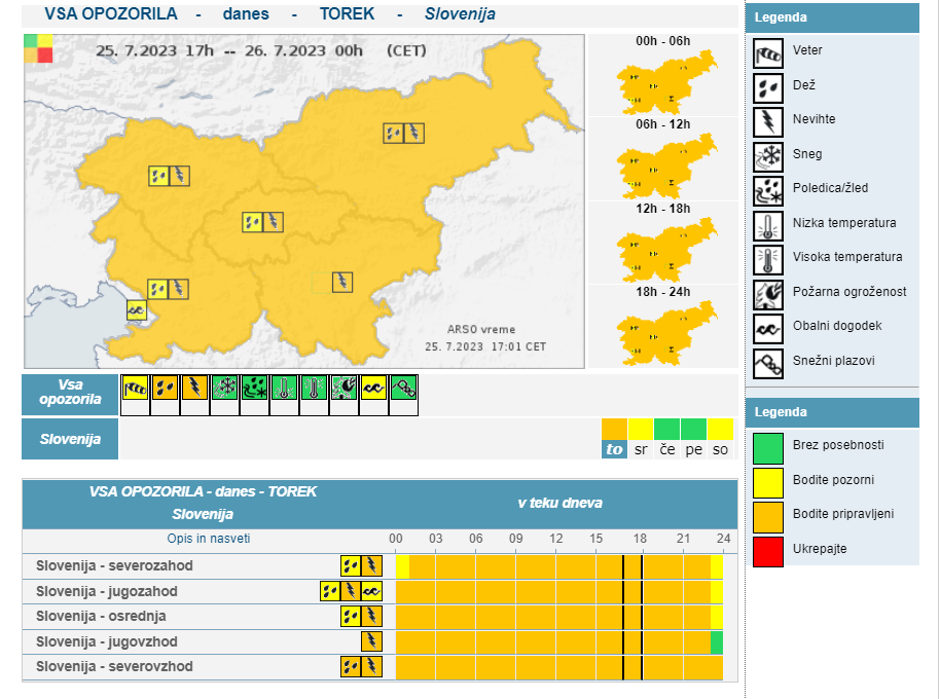Open the 'Opis in nasveti' link
940x699 pixels.
(x=208, y=539)
